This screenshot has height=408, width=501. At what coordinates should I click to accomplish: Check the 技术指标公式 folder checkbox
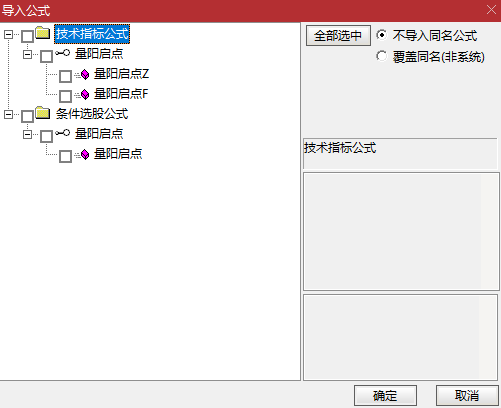tap(27, 36)
